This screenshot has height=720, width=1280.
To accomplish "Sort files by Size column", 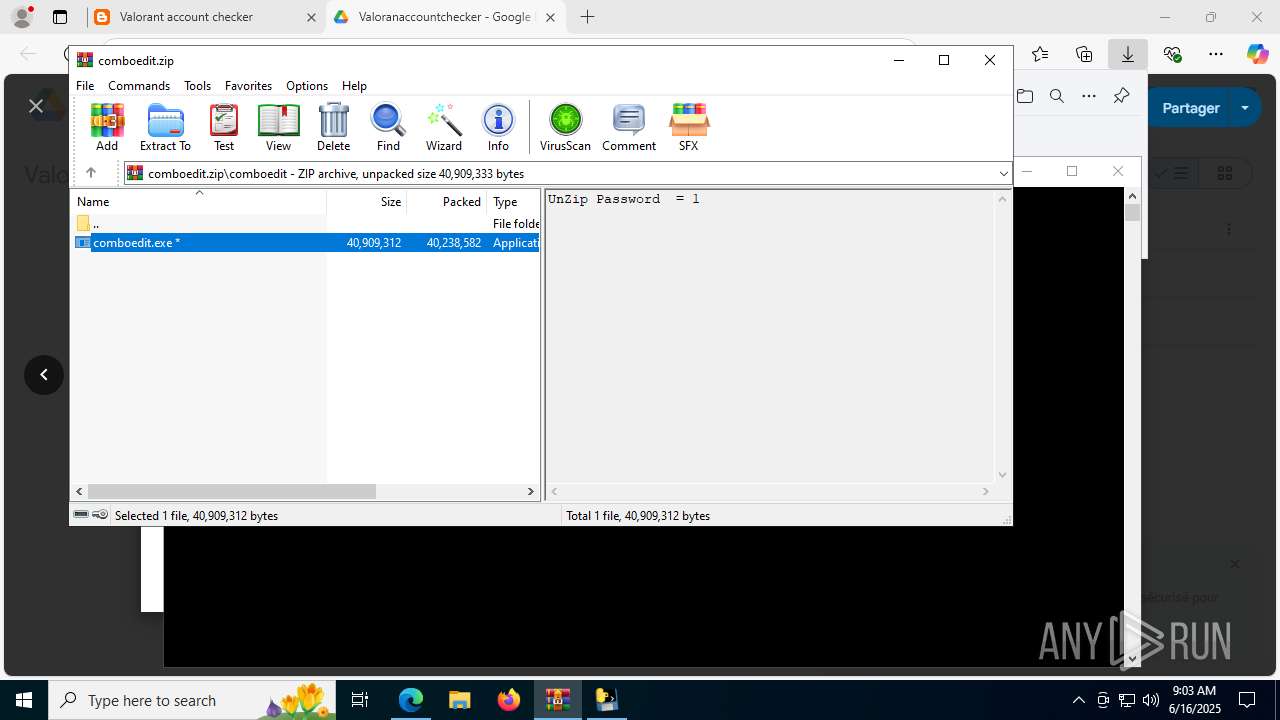I will pyautogui.click(x=366, y=201).
